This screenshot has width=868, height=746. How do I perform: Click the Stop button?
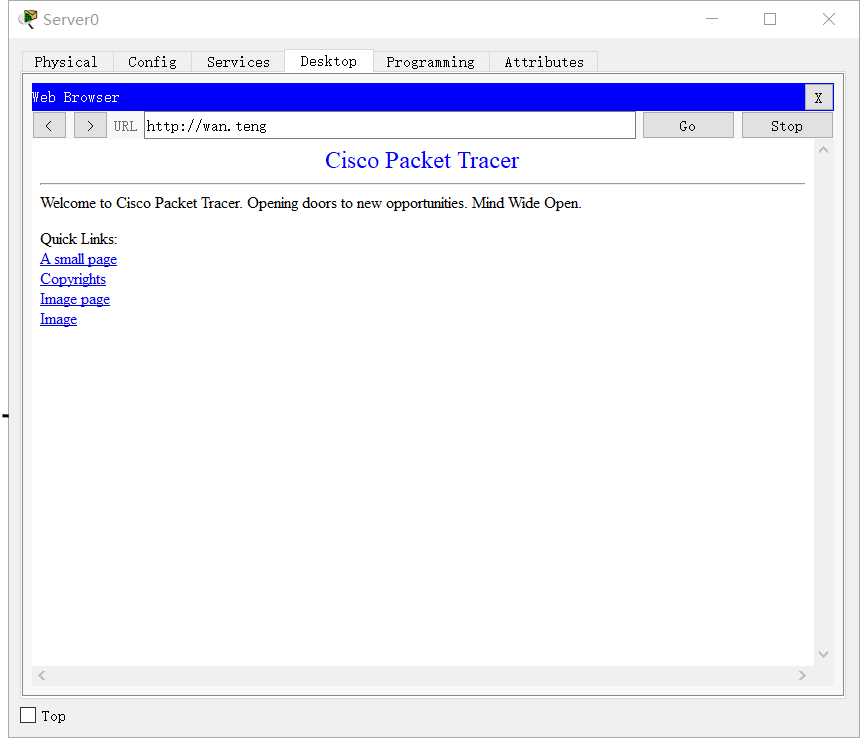point(787,126)
